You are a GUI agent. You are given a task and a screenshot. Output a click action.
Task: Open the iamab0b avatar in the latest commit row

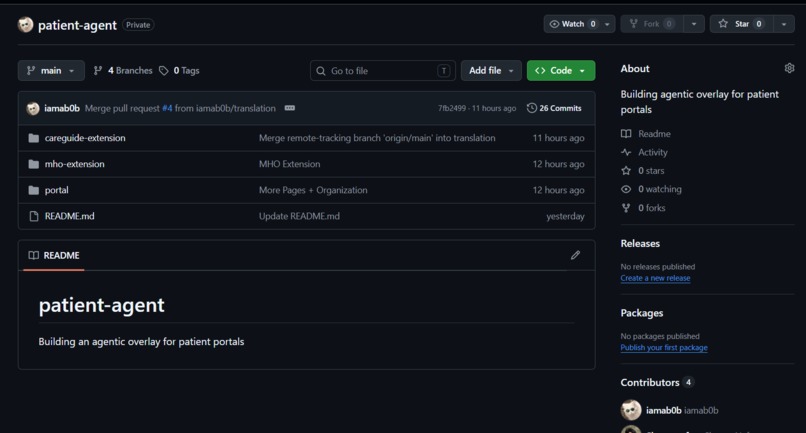click(33, 108)
